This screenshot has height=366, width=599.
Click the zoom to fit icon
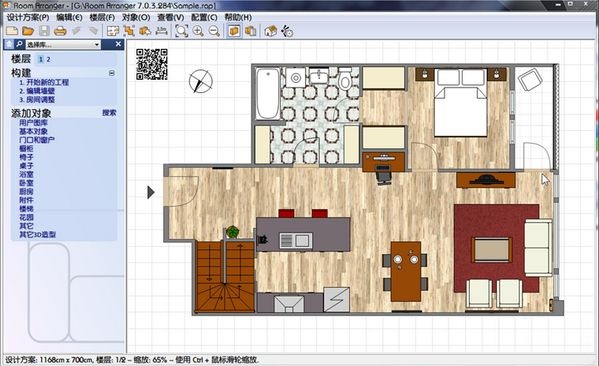[181, 31]
